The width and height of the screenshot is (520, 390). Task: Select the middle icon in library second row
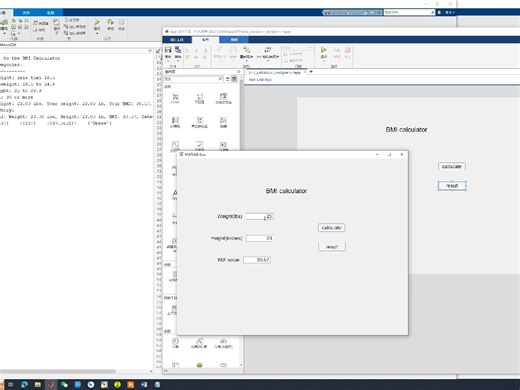click(199, 120)
